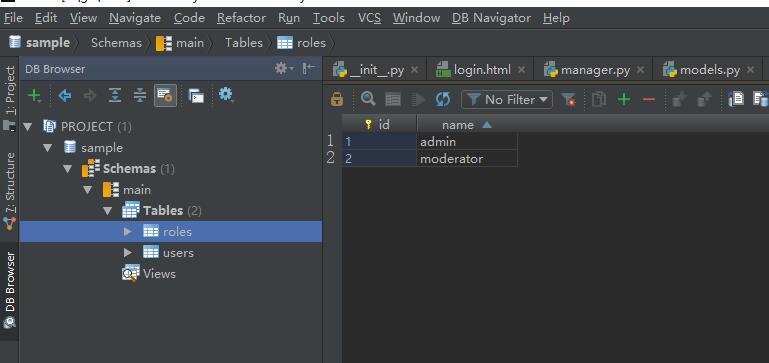
Task: Collapse the PROJECT tree node
Action: [x=27, y=127]
